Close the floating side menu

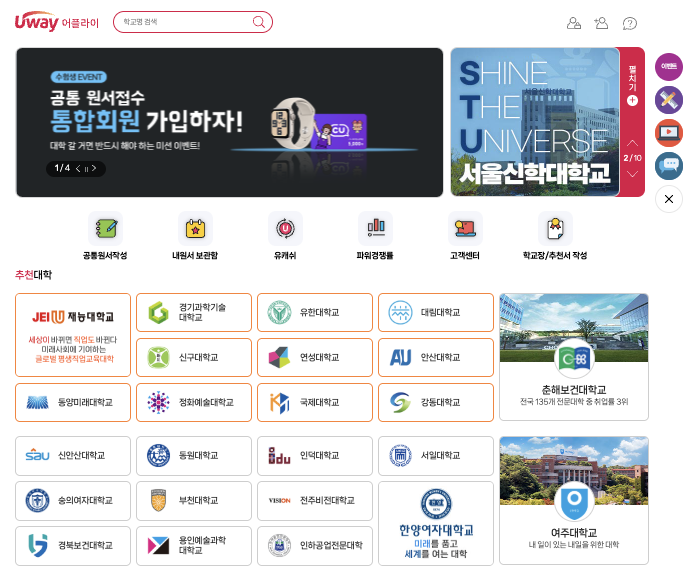(669, 199)
